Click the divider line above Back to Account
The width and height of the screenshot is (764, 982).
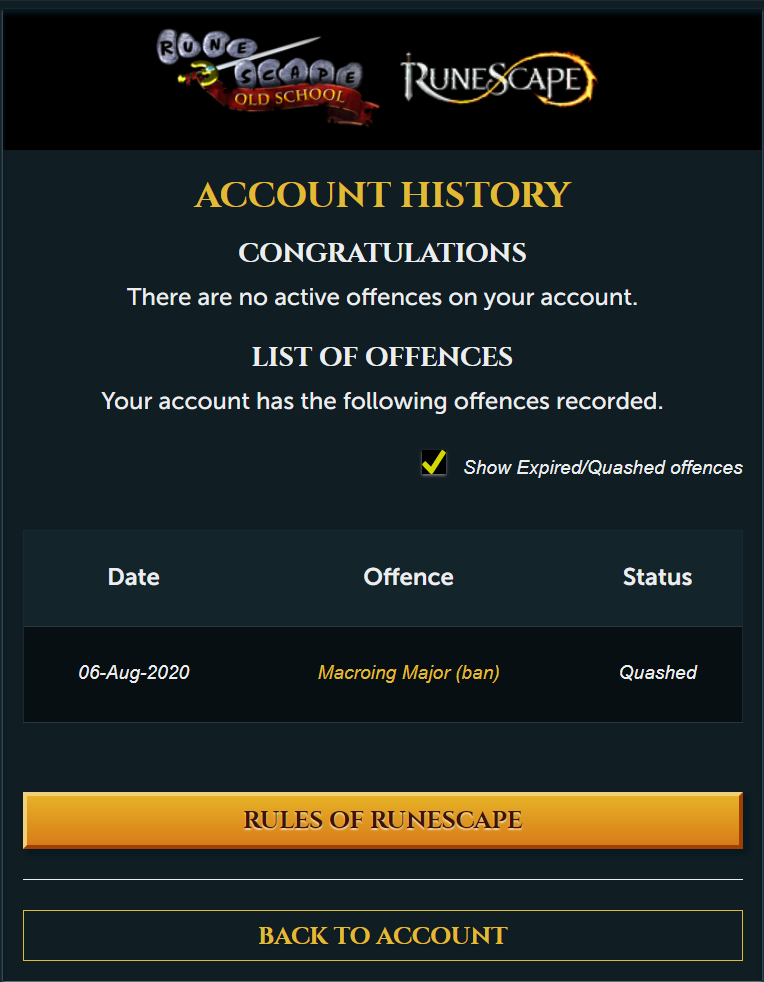tap(383, 879)
